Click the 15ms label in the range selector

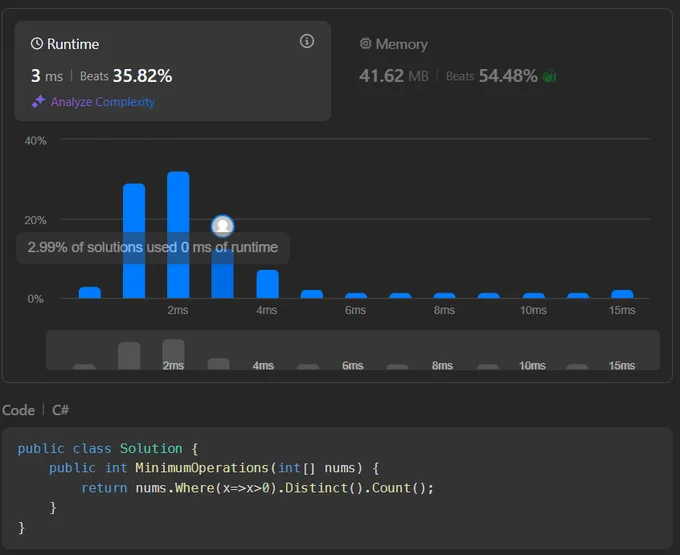point(622,366)
